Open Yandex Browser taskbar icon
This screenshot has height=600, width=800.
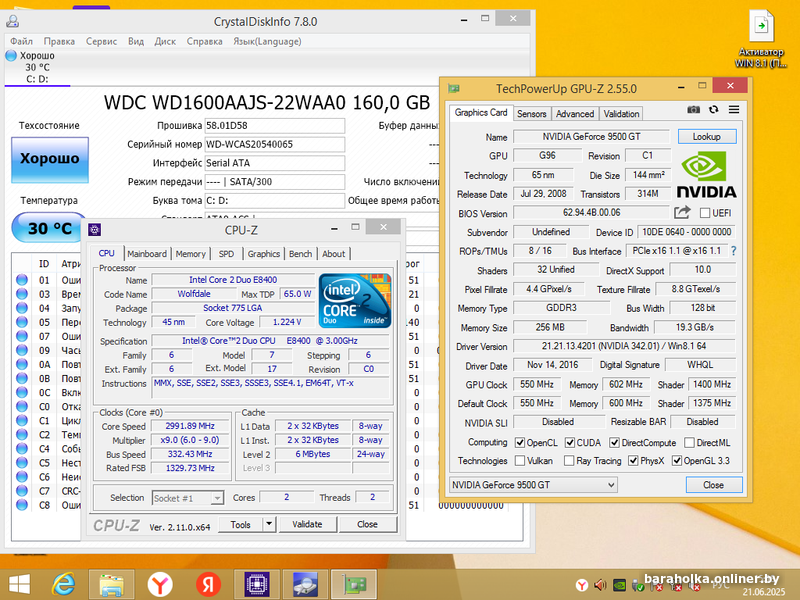160,584
